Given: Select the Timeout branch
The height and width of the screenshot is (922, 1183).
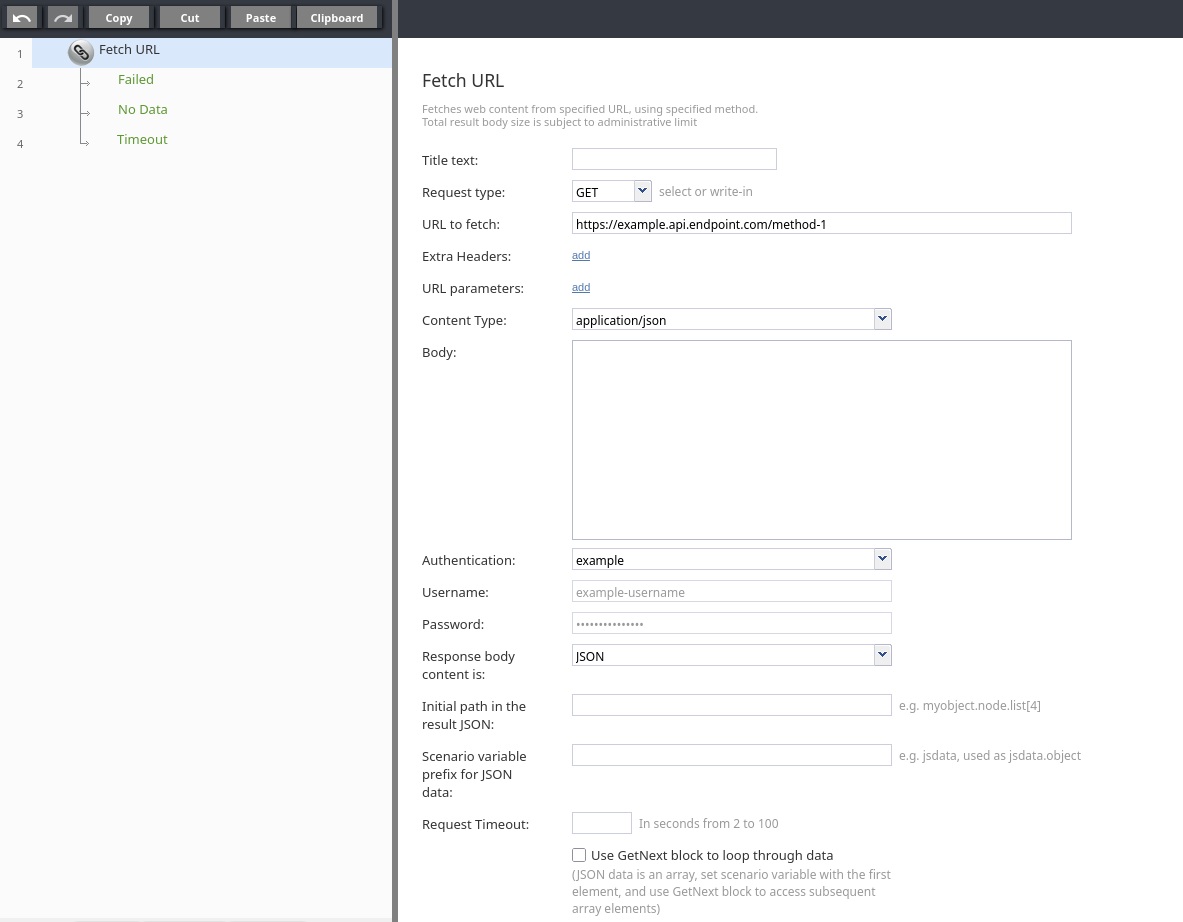Looking at the screenshot, I should pos(142,139).
